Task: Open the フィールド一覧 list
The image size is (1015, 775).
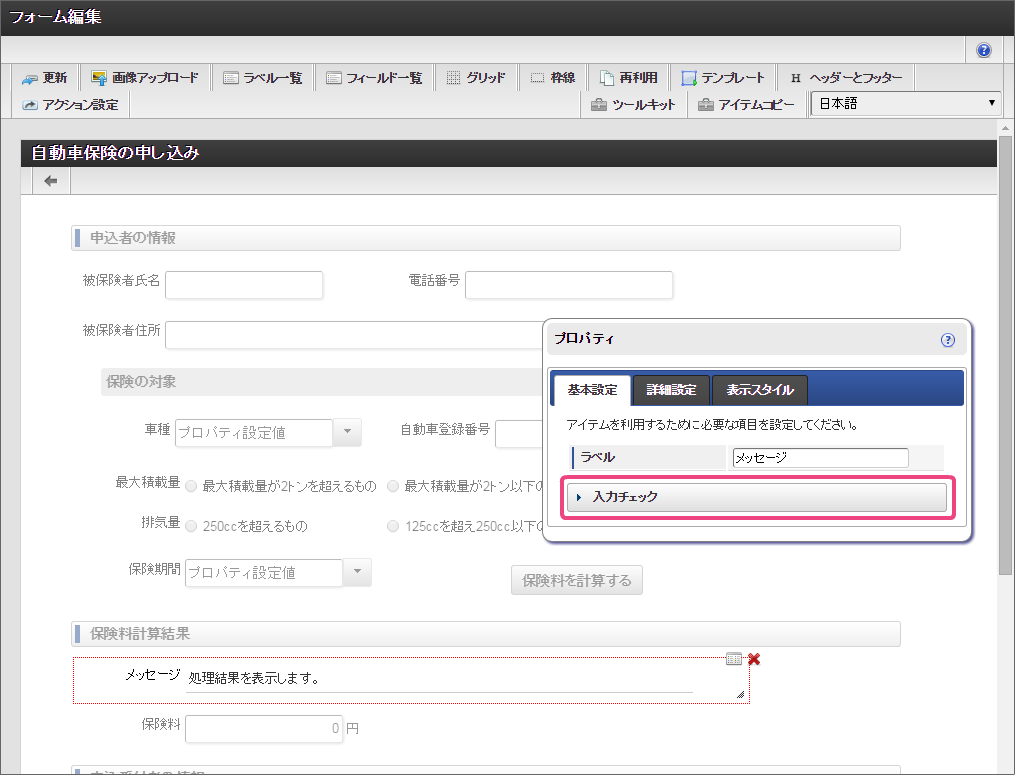Action: pyautogui.click(x=375, y=78)
